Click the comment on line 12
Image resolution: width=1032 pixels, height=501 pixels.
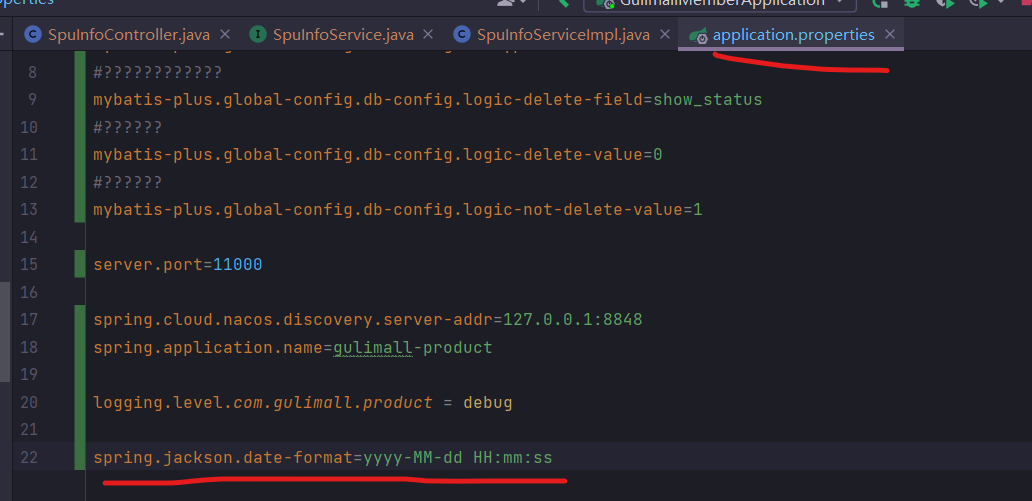(128, 182)
